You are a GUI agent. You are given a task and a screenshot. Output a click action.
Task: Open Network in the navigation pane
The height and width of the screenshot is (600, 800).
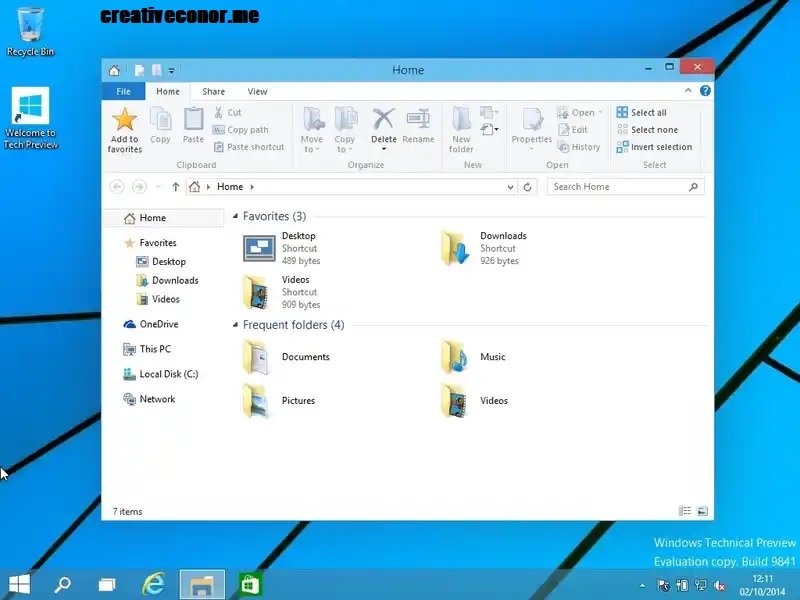(149, 399)
